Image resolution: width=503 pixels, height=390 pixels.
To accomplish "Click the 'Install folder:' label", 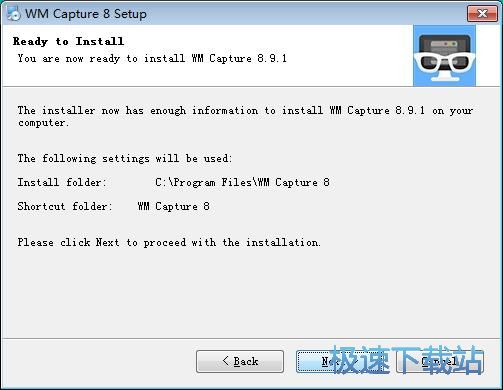I will [62, 182].
